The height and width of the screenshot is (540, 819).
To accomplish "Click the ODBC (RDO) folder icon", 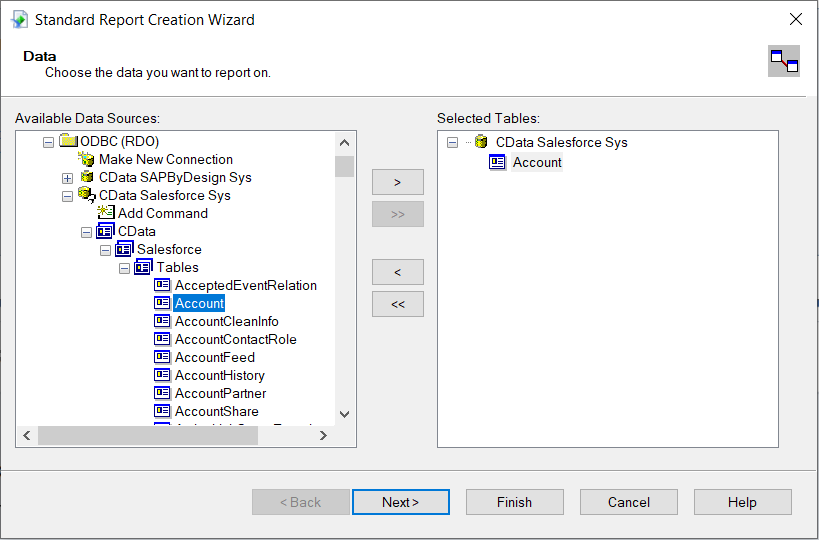I will coord(68,141).
